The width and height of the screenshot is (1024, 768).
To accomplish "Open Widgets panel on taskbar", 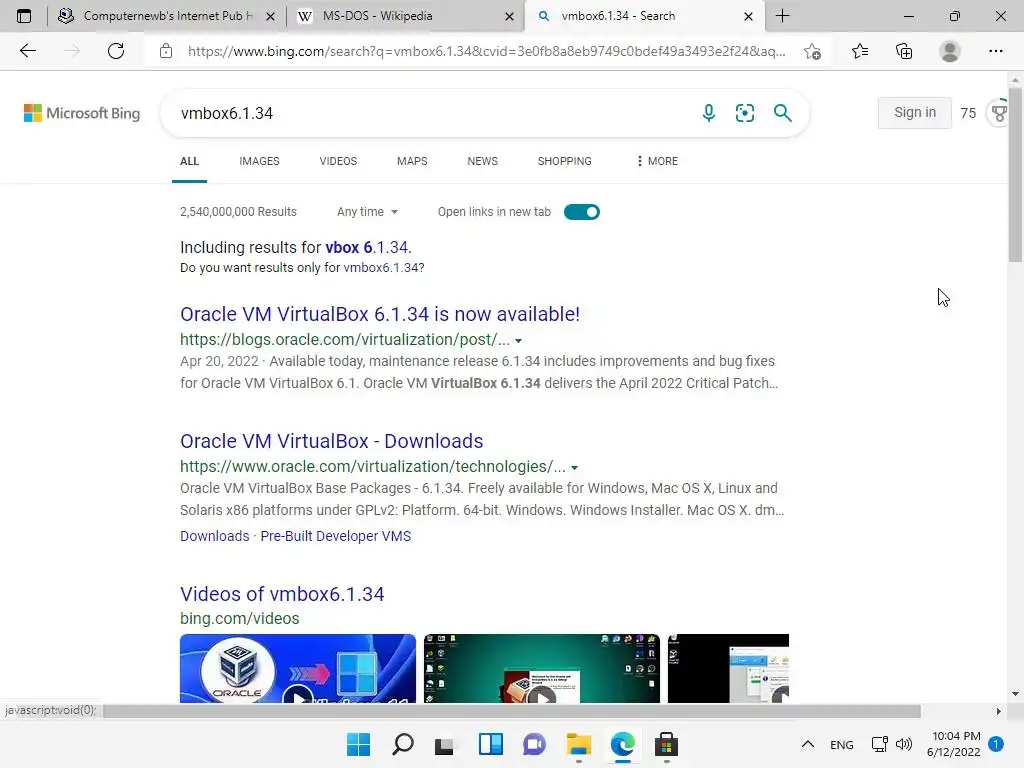I will pyautogui.click(x=490, y=744).
